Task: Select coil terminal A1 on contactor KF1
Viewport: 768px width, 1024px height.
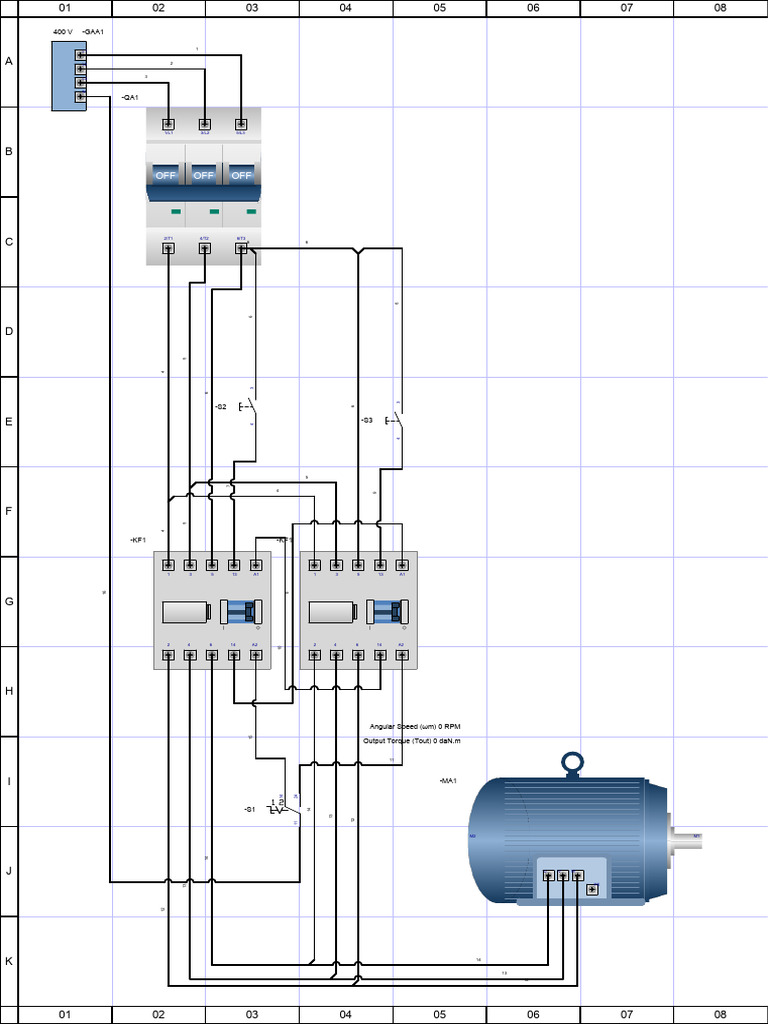Action: [x=256, y=565]
